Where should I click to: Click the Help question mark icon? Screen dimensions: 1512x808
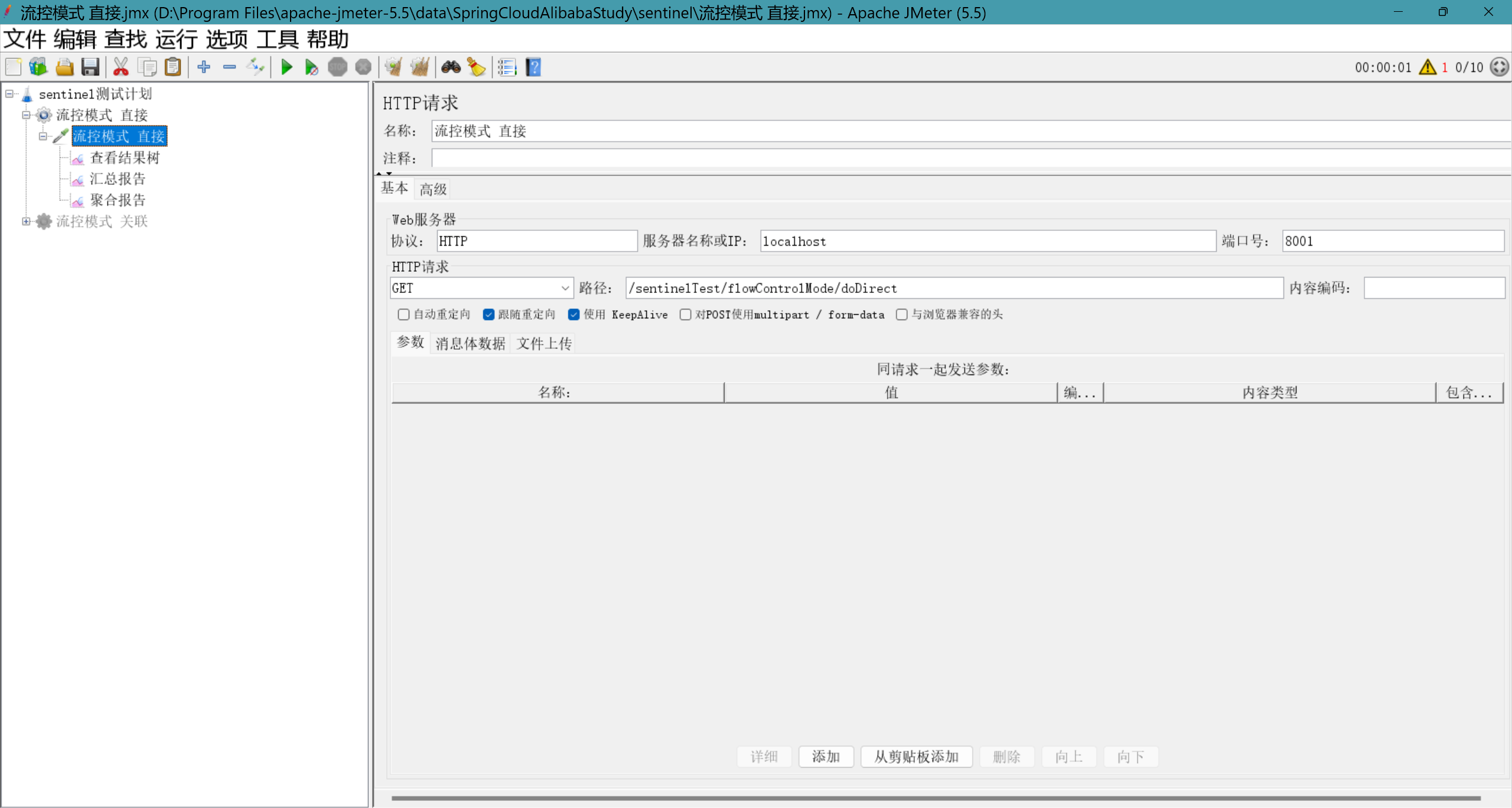point(532,67)
